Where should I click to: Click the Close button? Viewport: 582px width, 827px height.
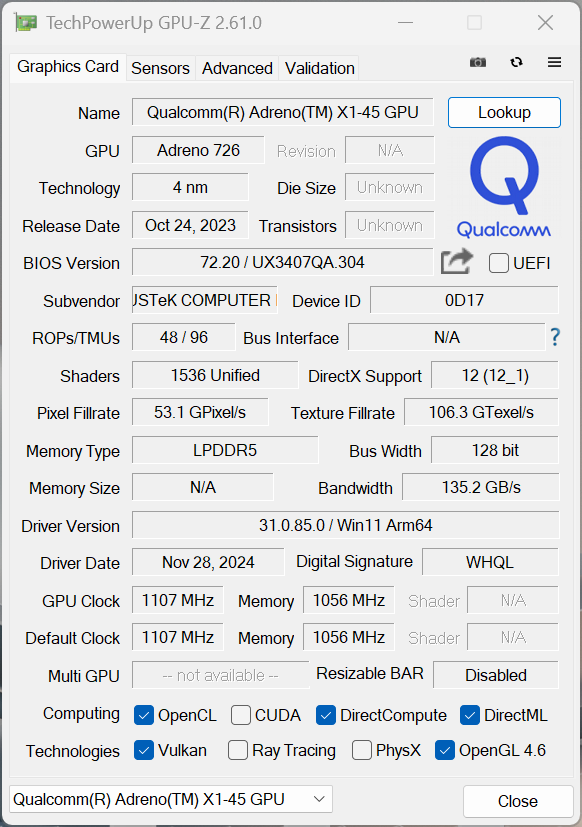[x=518, y=801]
